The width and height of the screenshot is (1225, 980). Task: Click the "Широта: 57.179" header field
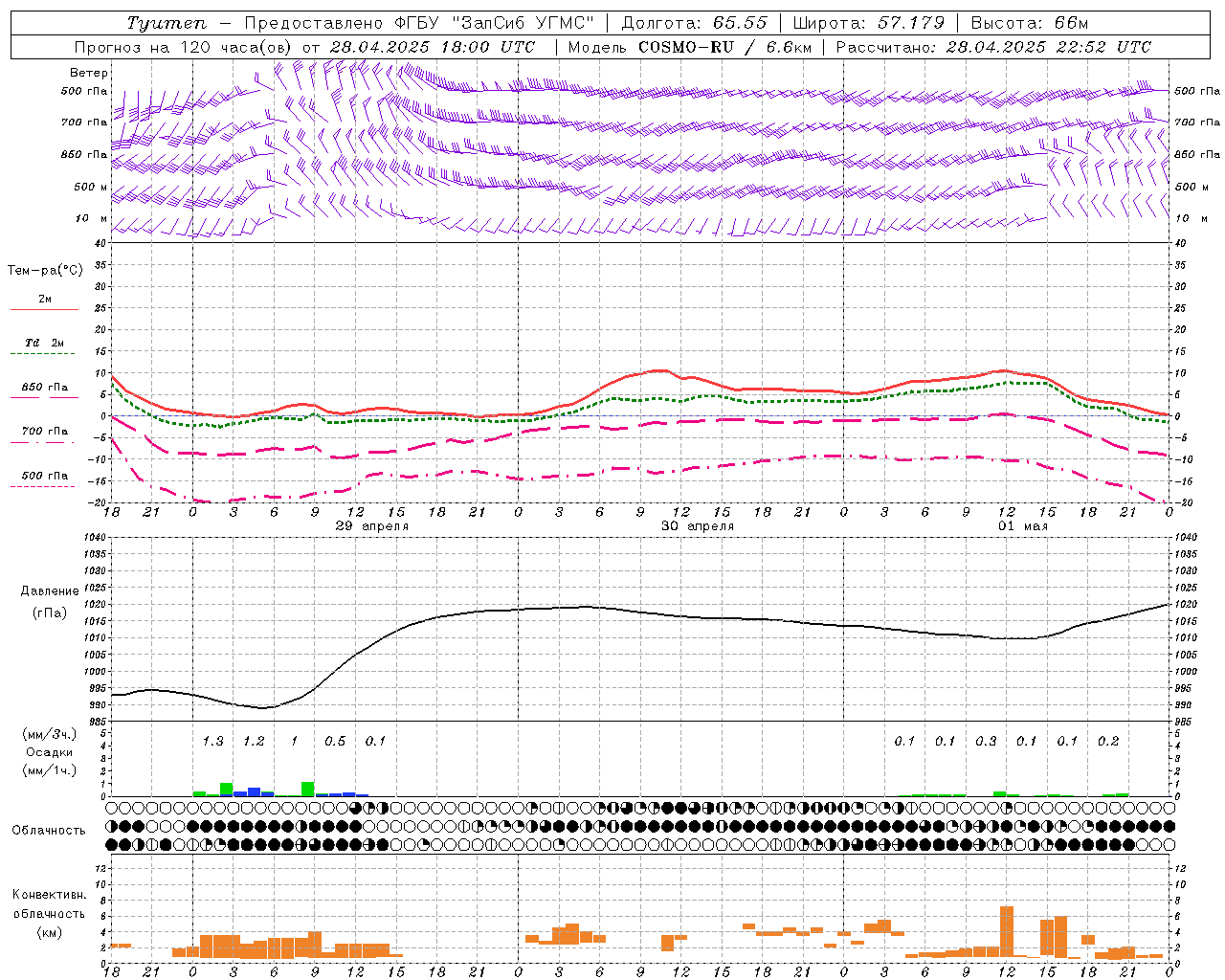point(869,23)
